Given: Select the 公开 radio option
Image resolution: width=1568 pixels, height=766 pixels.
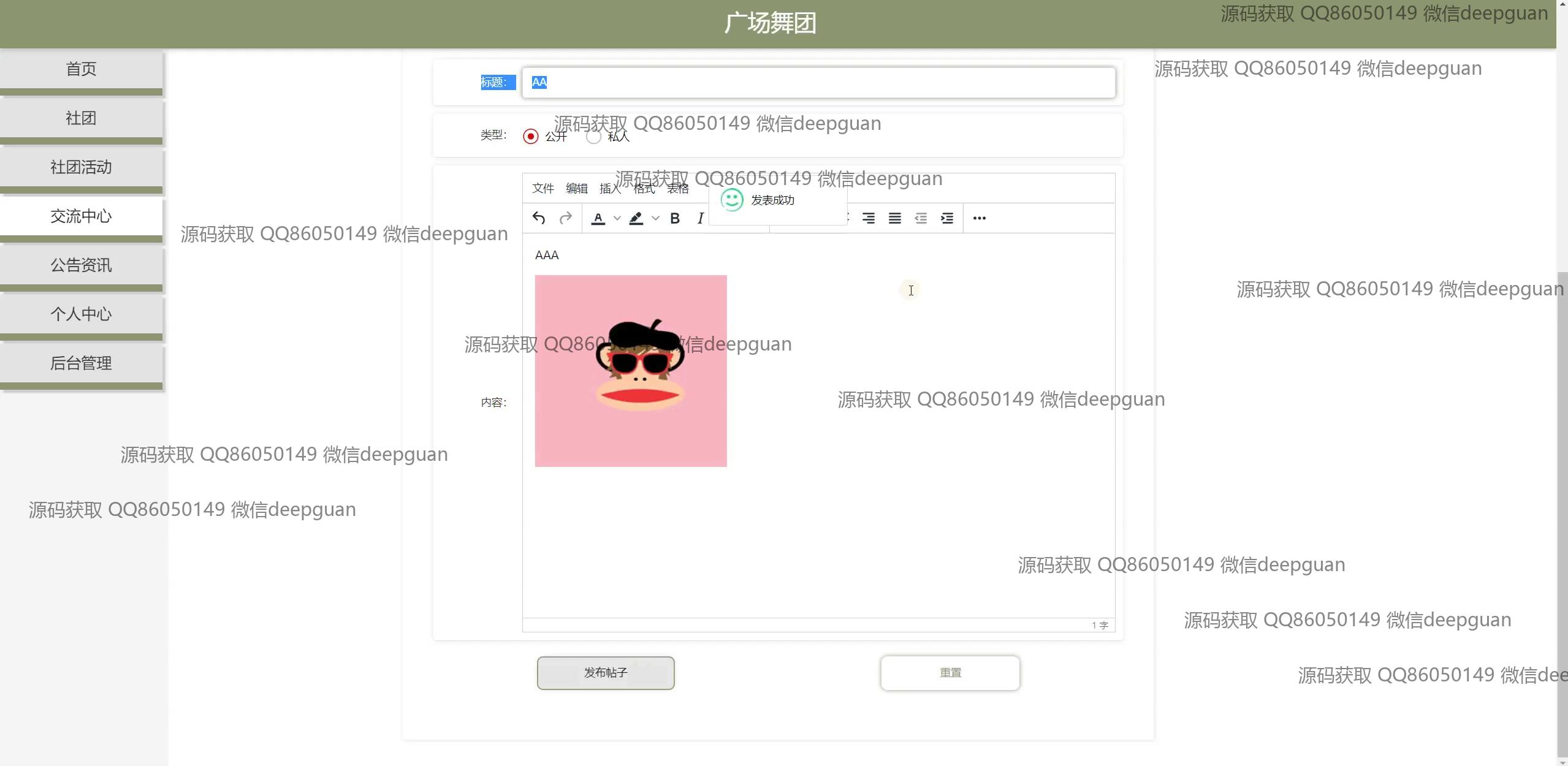Looking at the screenshot, I should [x=531, y=136].
